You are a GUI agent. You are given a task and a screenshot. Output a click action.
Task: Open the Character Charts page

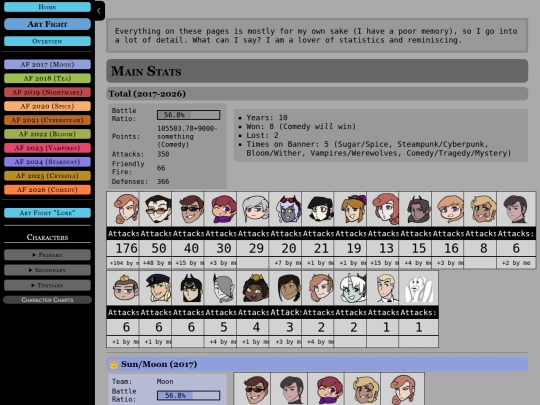[x=48, y=300]
